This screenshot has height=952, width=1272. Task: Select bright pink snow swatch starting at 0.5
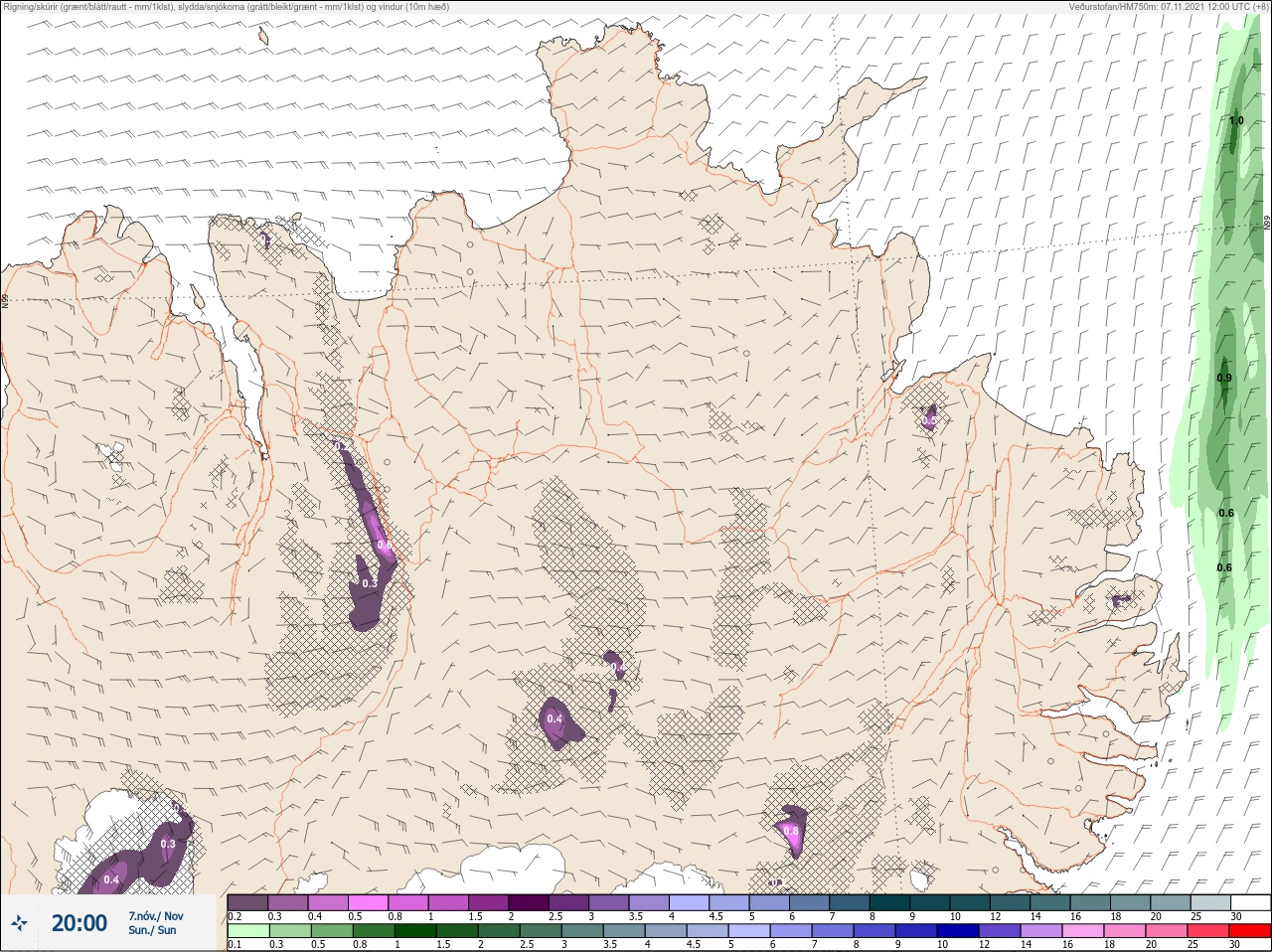pos(369,902)
